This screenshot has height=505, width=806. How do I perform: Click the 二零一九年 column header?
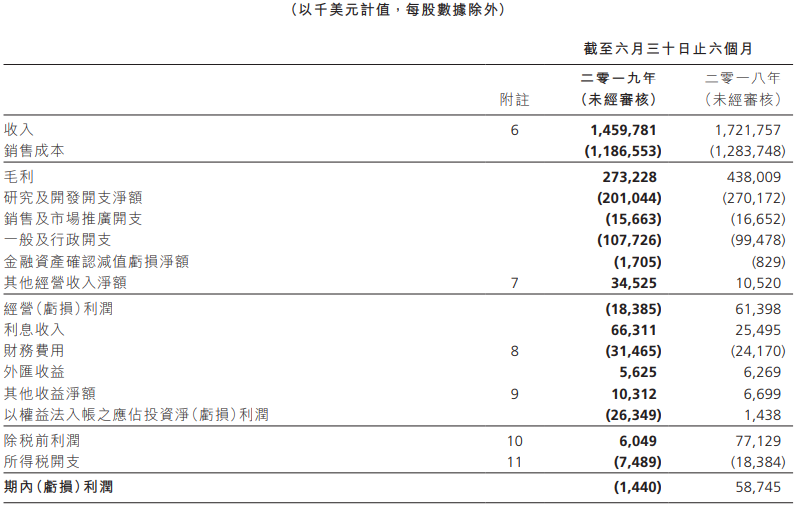(618, 78)
